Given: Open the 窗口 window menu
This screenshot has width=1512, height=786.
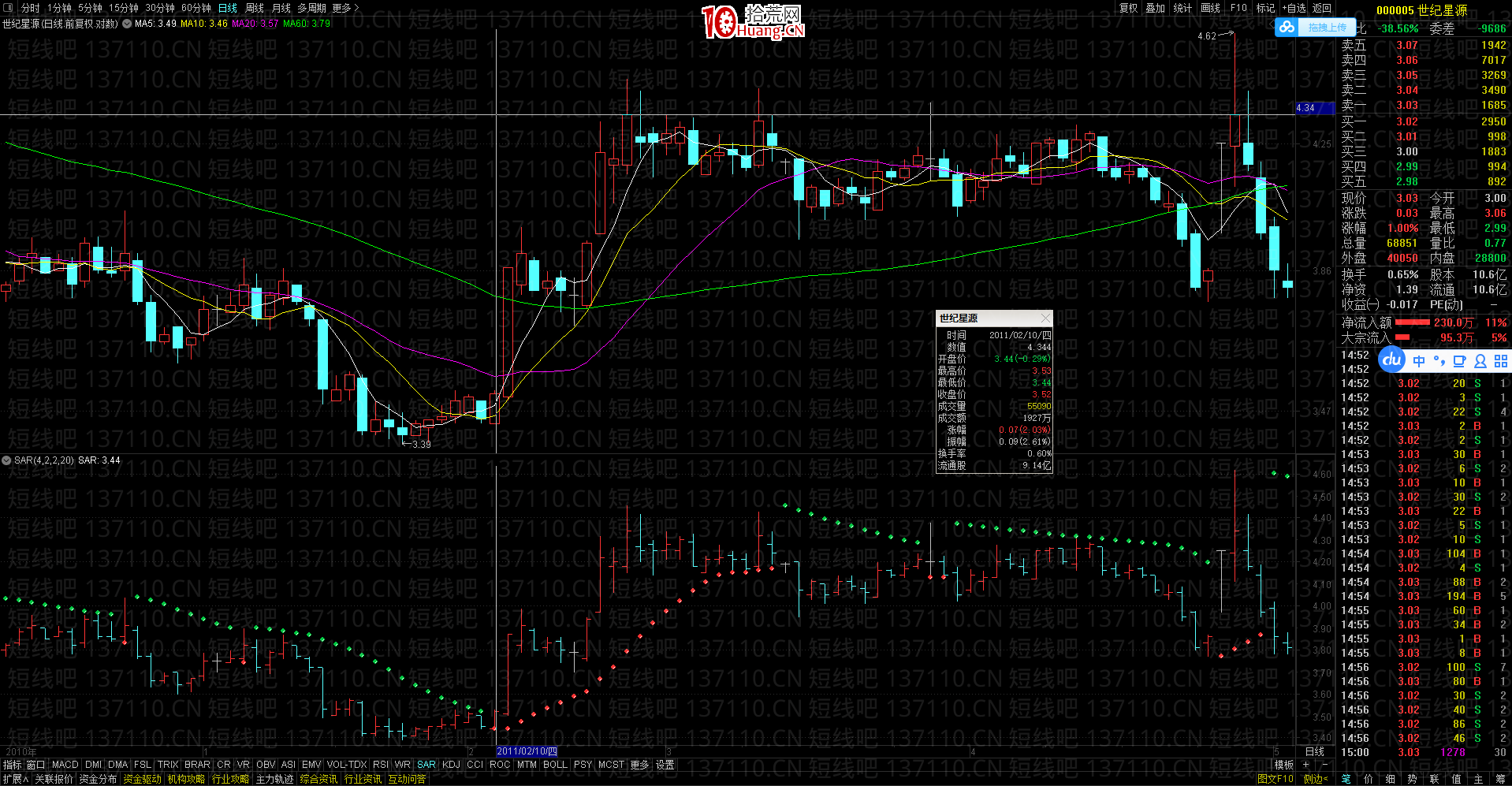Looking at the screenshot, I should [x=36, y=765].
